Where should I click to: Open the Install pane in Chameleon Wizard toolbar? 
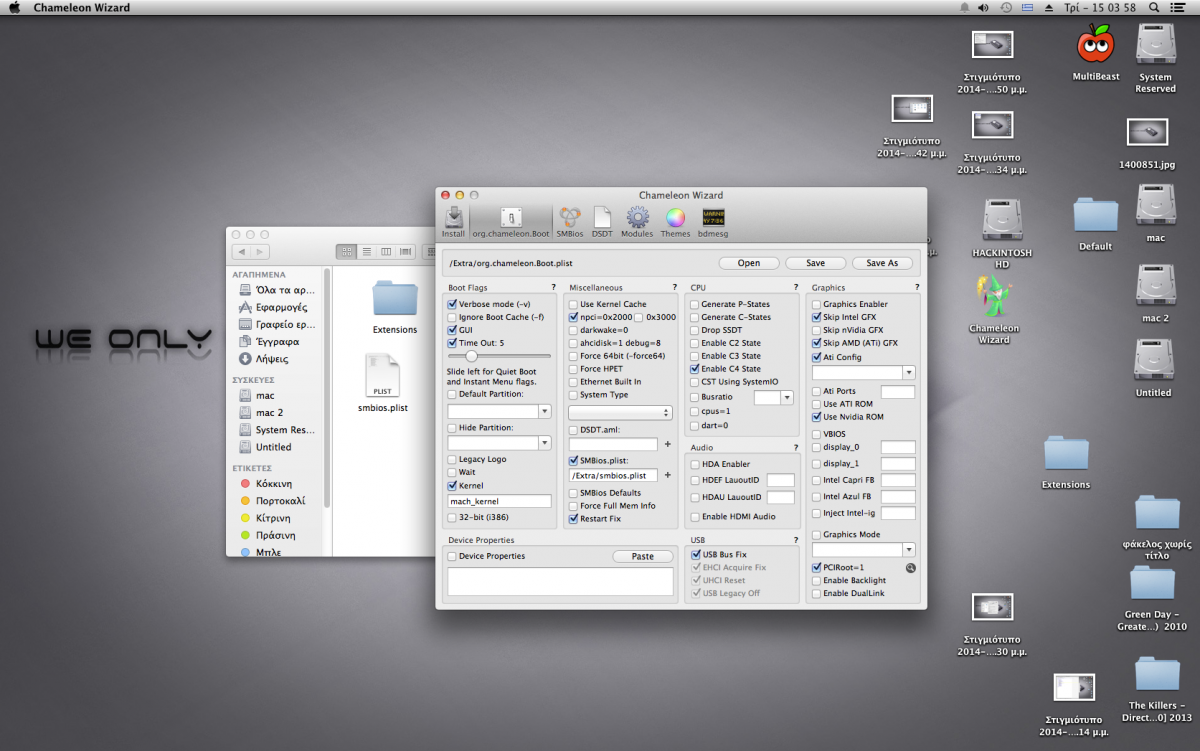click(453, 222)
